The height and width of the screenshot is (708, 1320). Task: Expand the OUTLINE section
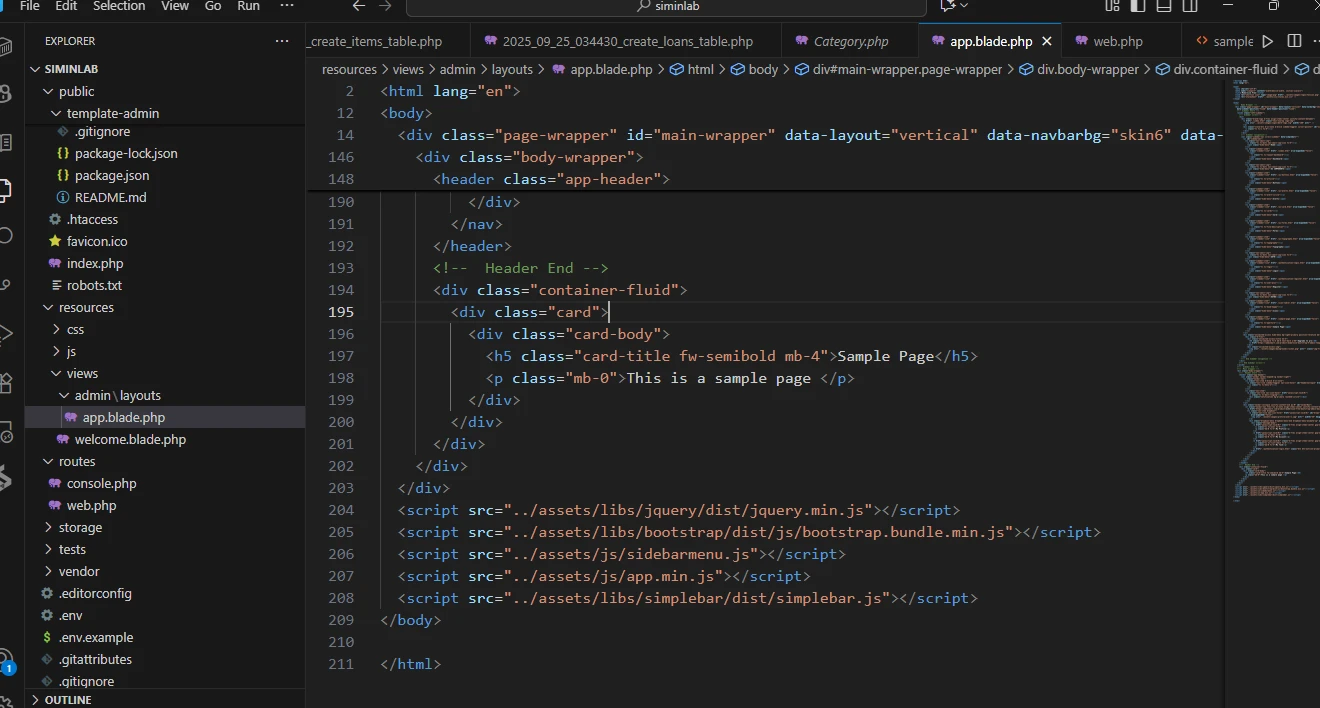tap(68, 700)
